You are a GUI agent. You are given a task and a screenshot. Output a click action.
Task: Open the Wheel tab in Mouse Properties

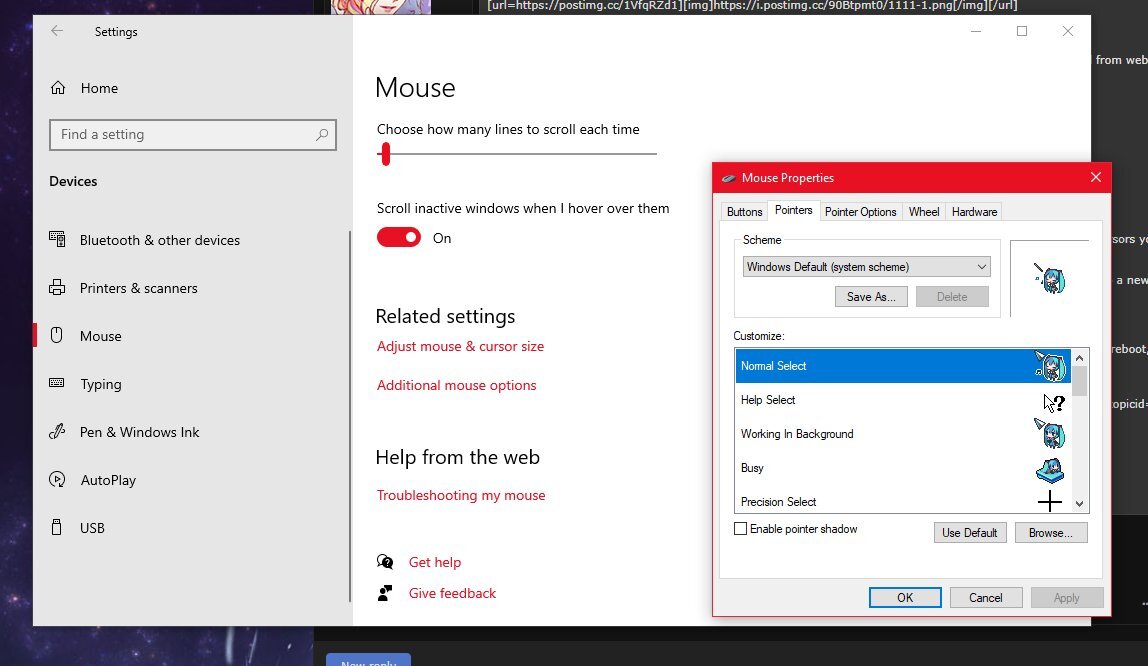click(923, 211)
